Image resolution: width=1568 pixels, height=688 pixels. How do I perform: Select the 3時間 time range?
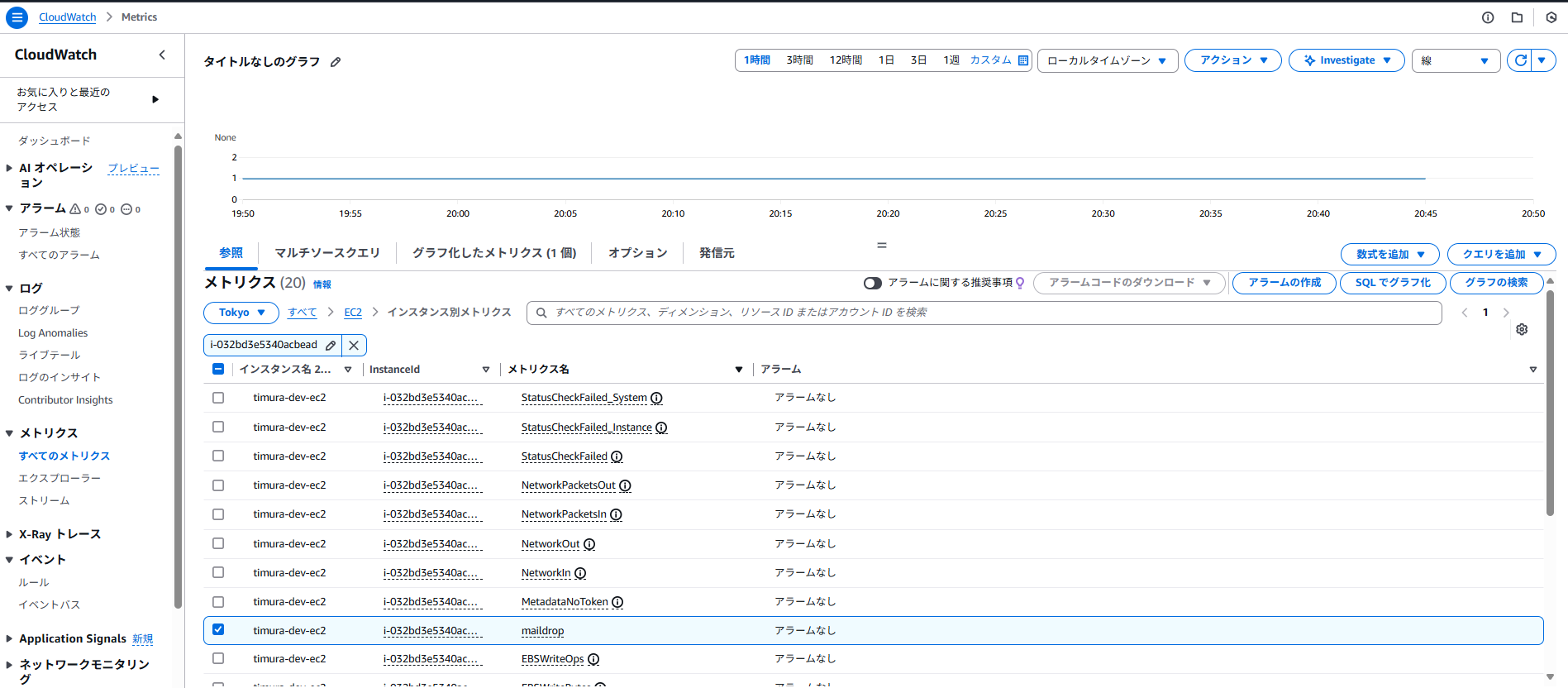point(799,60)
